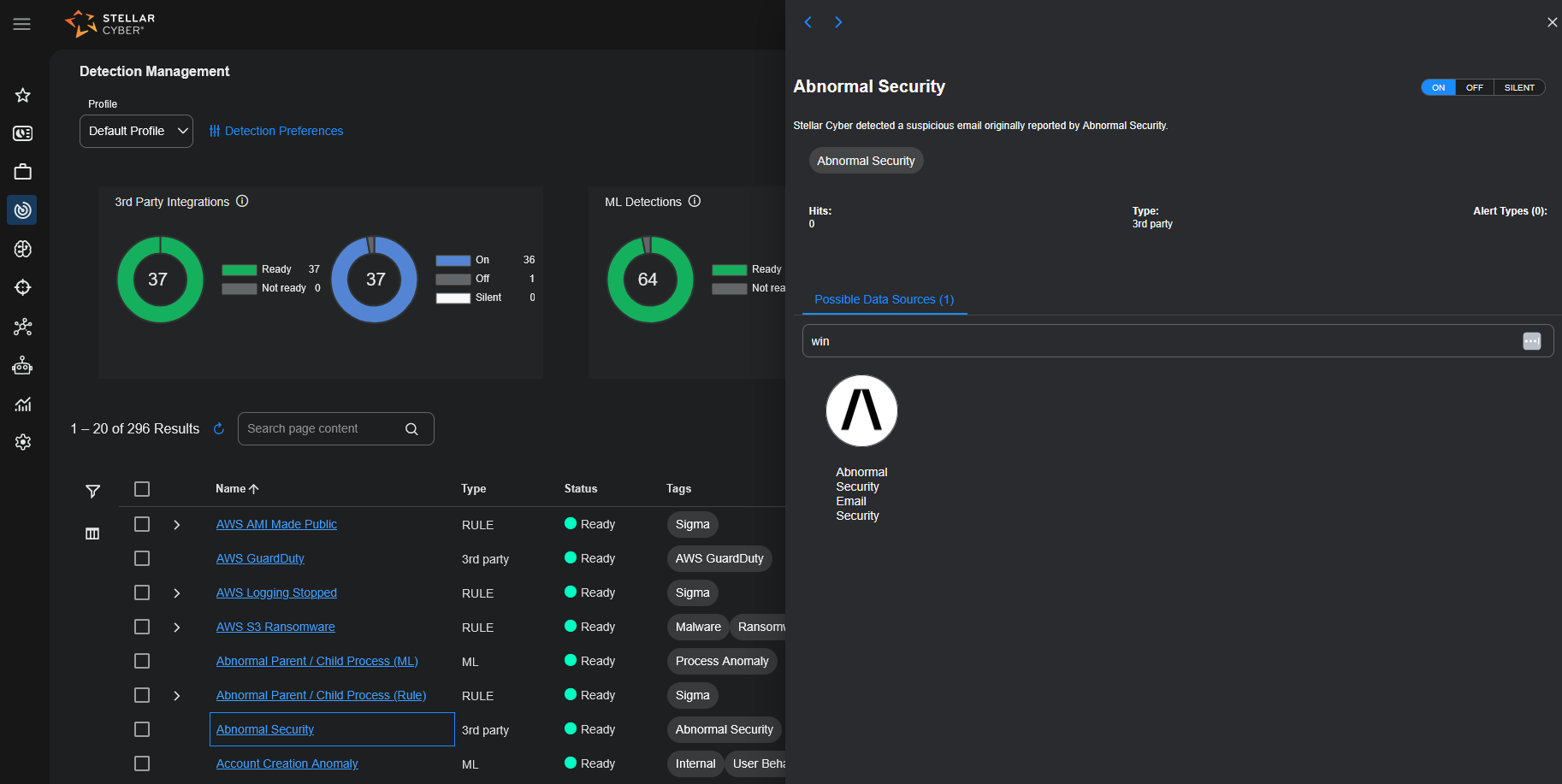Open the chart reports icon in sidebar
The image size is (1562, 784).
(23, 404)
